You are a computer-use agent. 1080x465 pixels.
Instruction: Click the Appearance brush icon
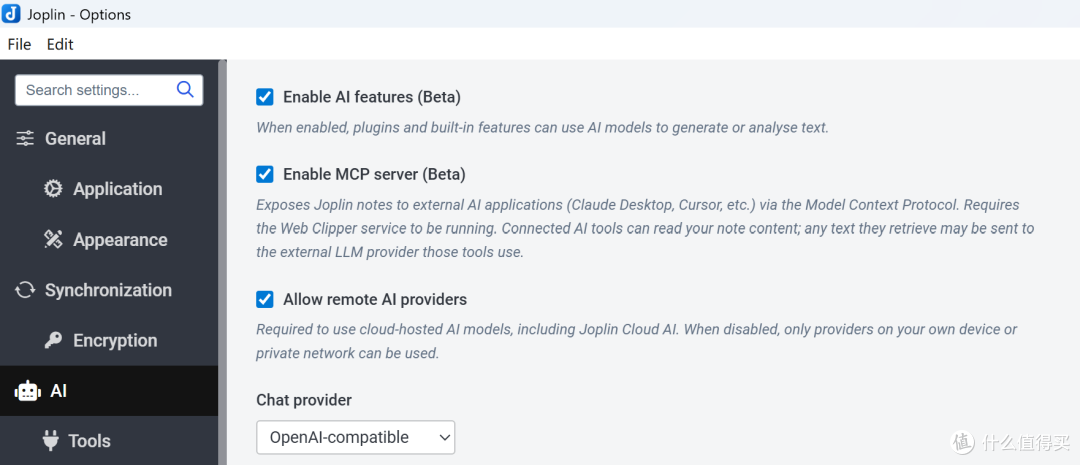pyautogui.click(x=53, y=240)
